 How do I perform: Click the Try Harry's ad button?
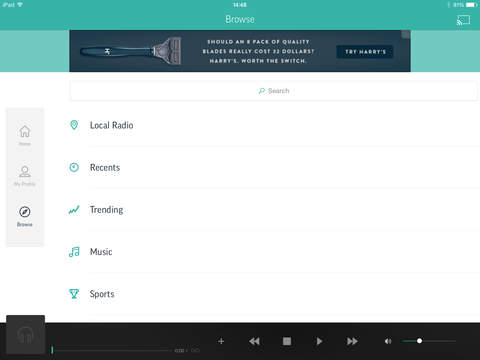(365, 52)
